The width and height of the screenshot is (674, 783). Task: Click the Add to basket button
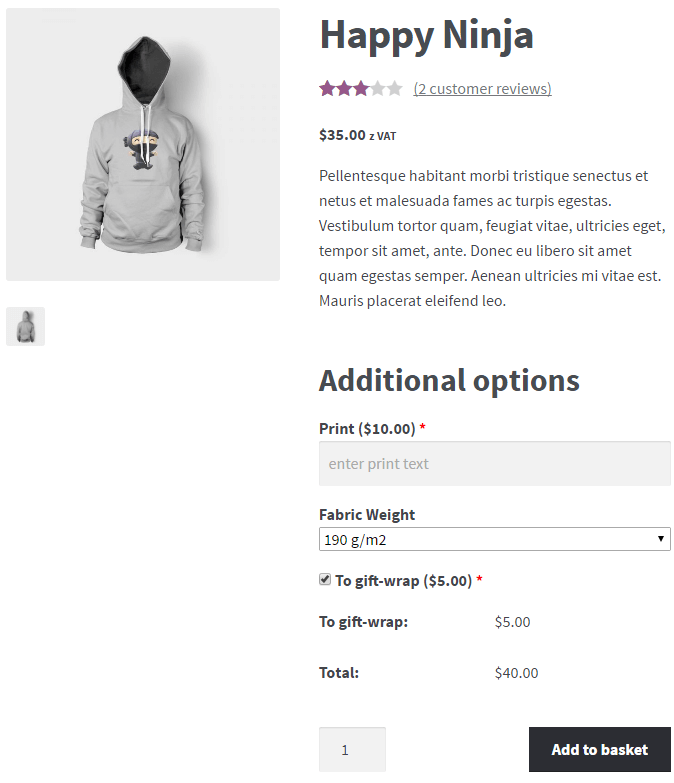point(600,749)
